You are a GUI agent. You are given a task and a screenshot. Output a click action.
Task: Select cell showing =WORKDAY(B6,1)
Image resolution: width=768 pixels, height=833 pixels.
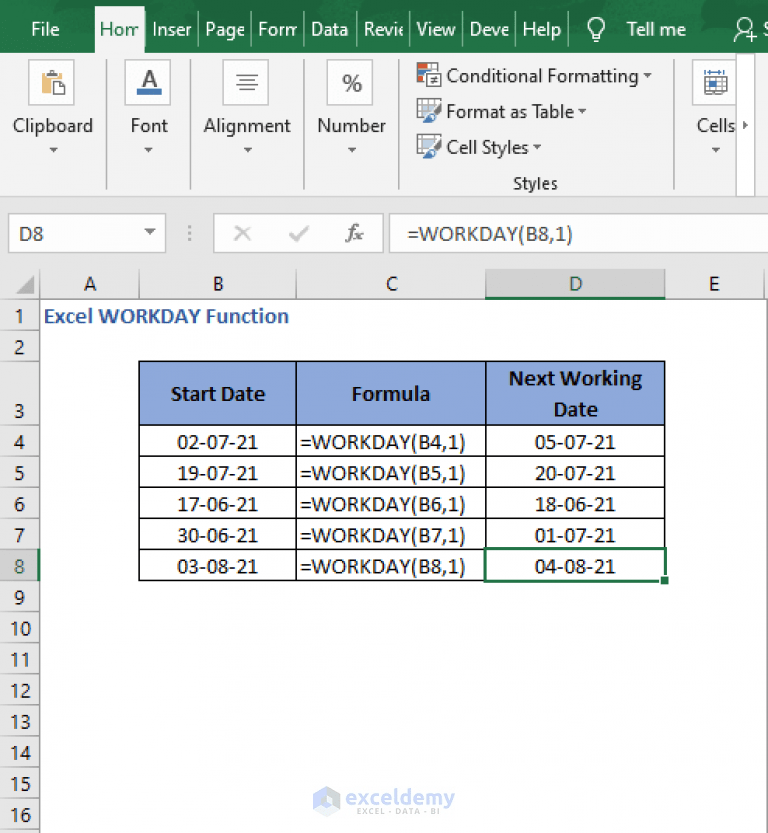click(391, 504)
